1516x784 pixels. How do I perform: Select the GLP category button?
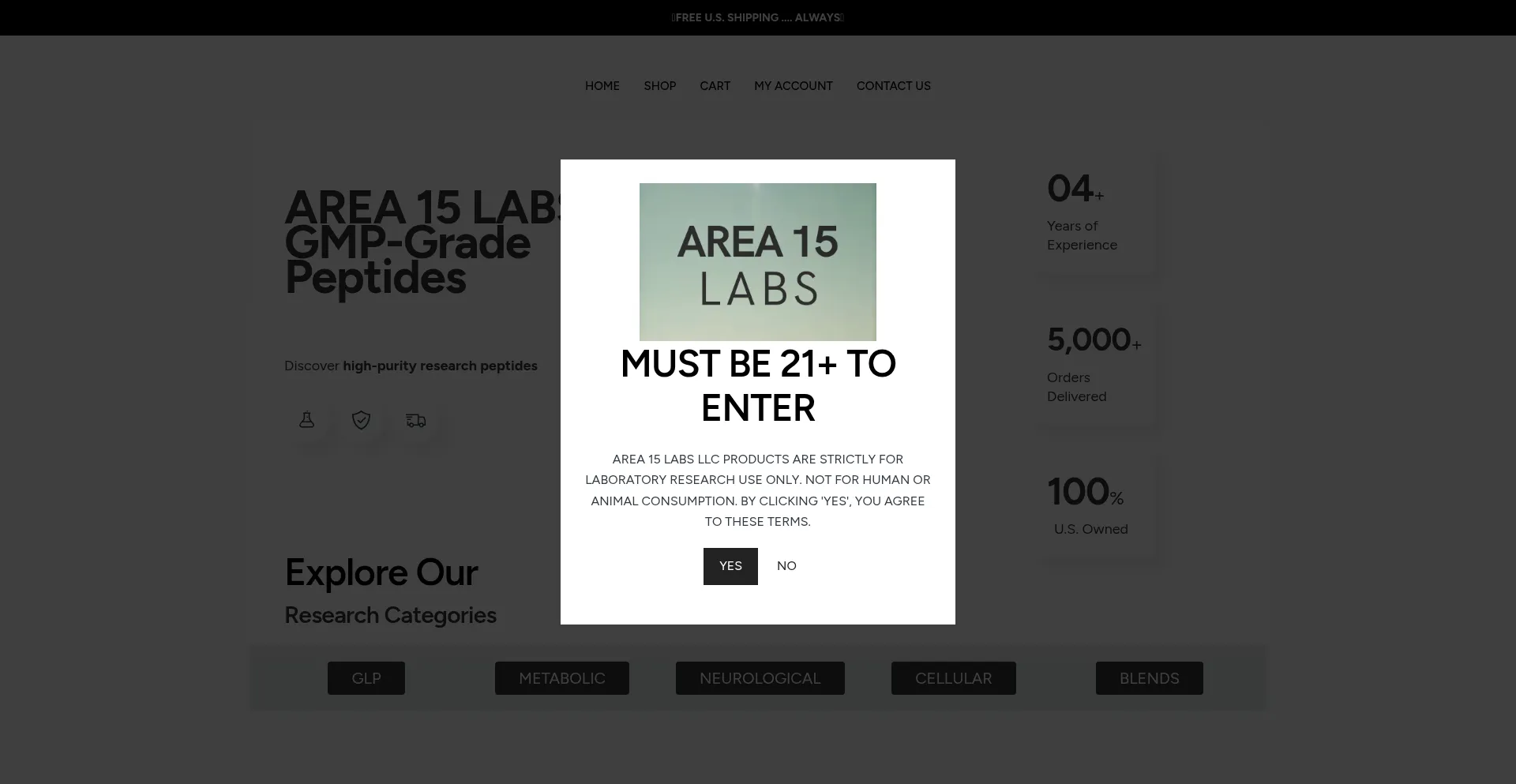coord(366,678)
